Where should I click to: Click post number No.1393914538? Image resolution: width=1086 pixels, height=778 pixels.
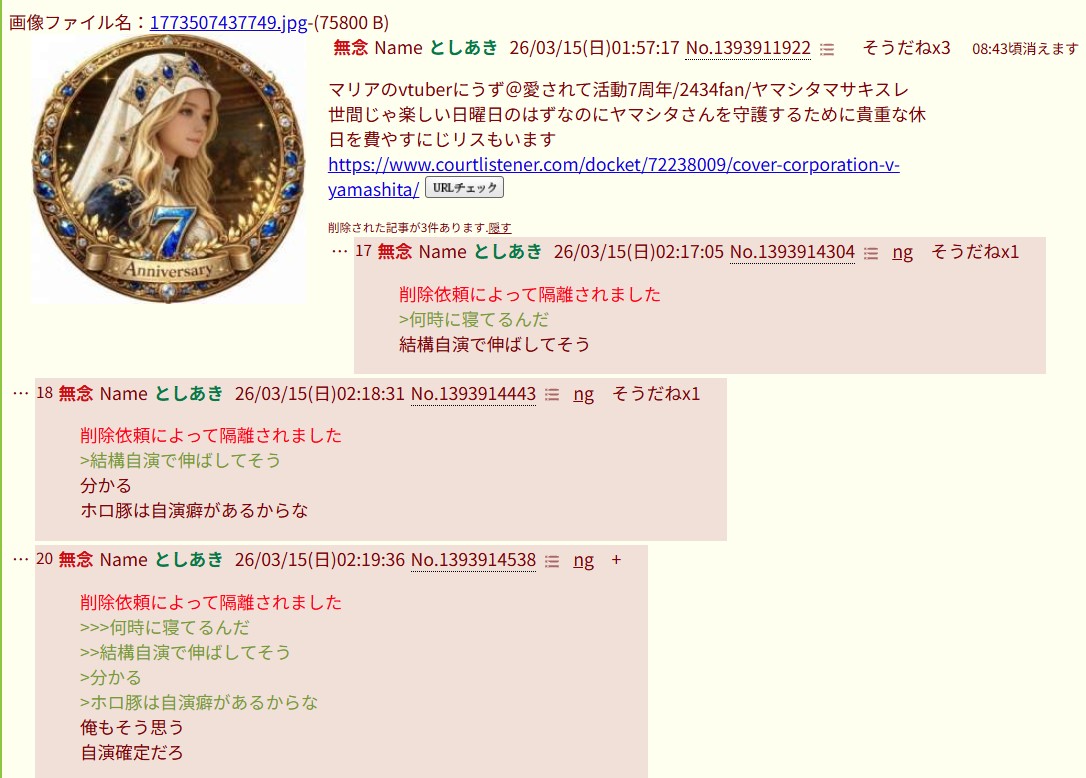(473, 560)
